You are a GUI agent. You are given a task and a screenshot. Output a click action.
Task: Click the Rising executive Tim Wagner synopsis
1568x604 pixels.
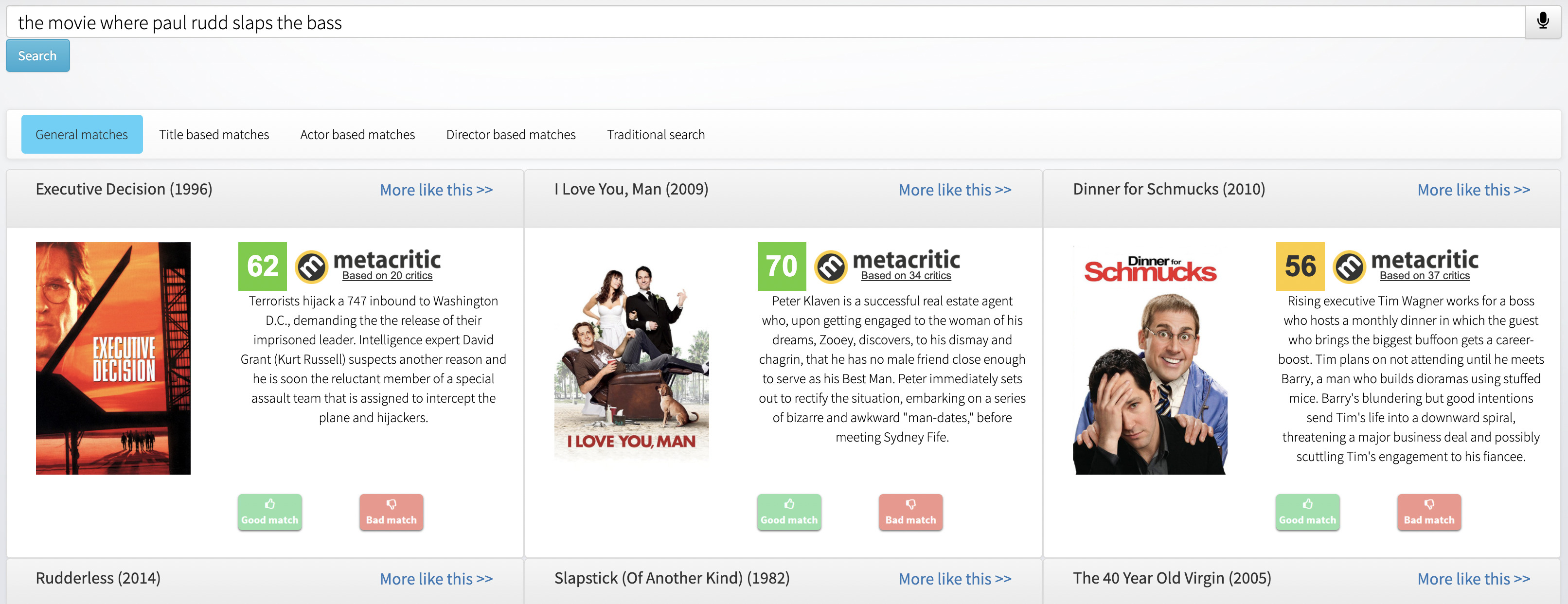(x=1410, y=378)
